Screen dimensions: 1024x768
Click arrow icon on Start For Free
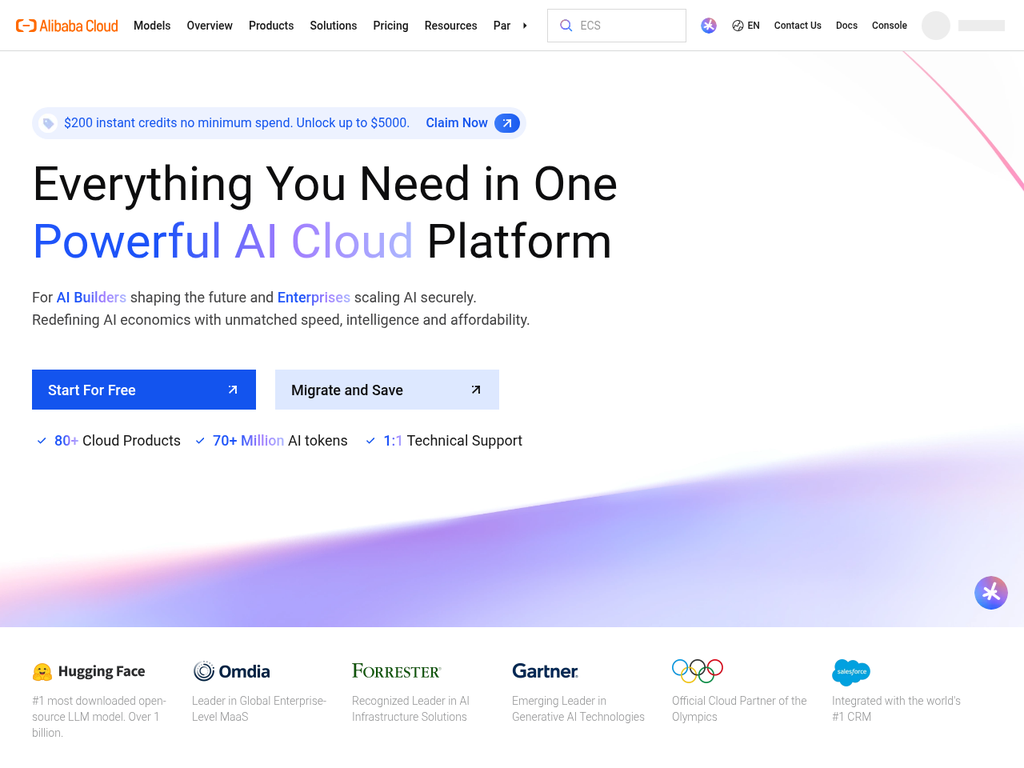pyautogui.click(x=232, y=390)
